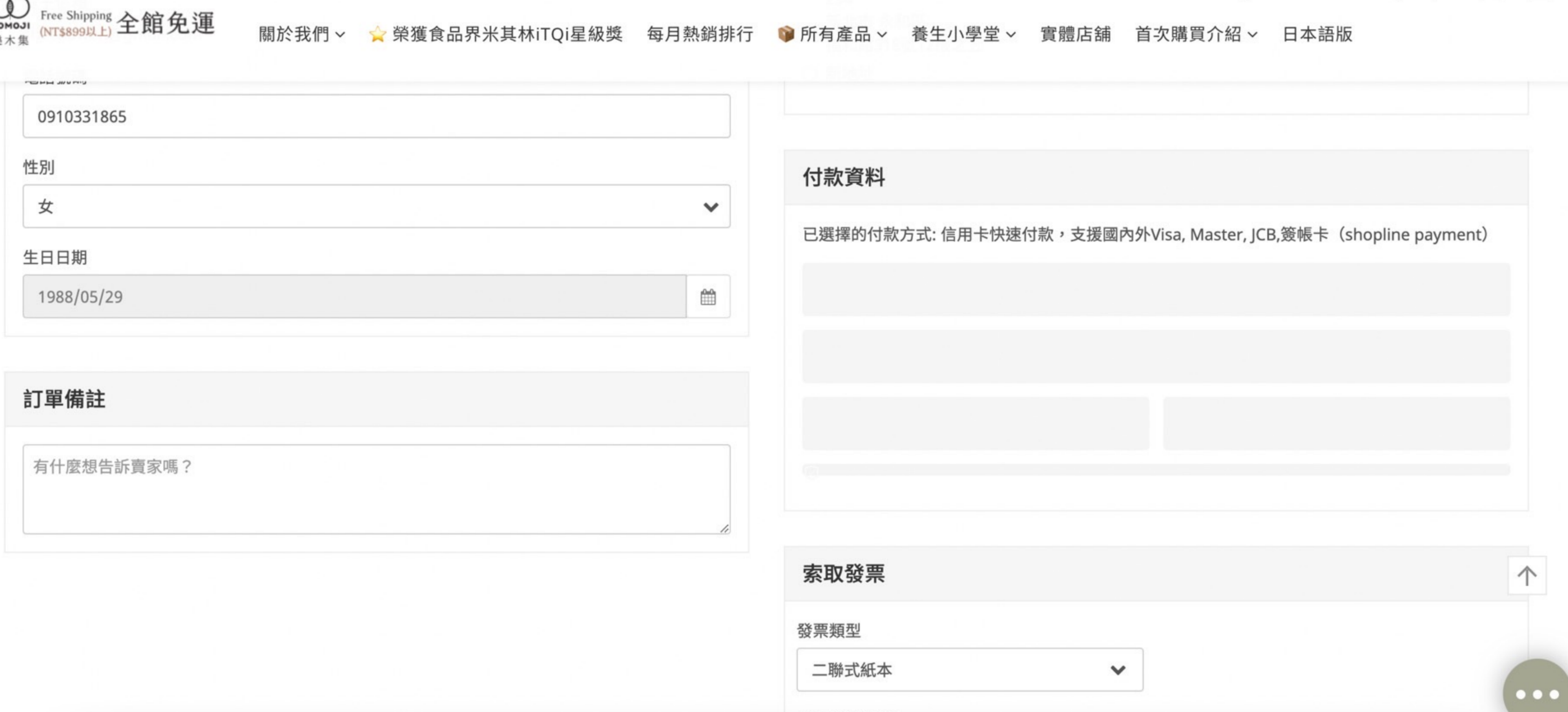
Task: Expand the 養生小學堂 menu
Action: pos(963,34)
